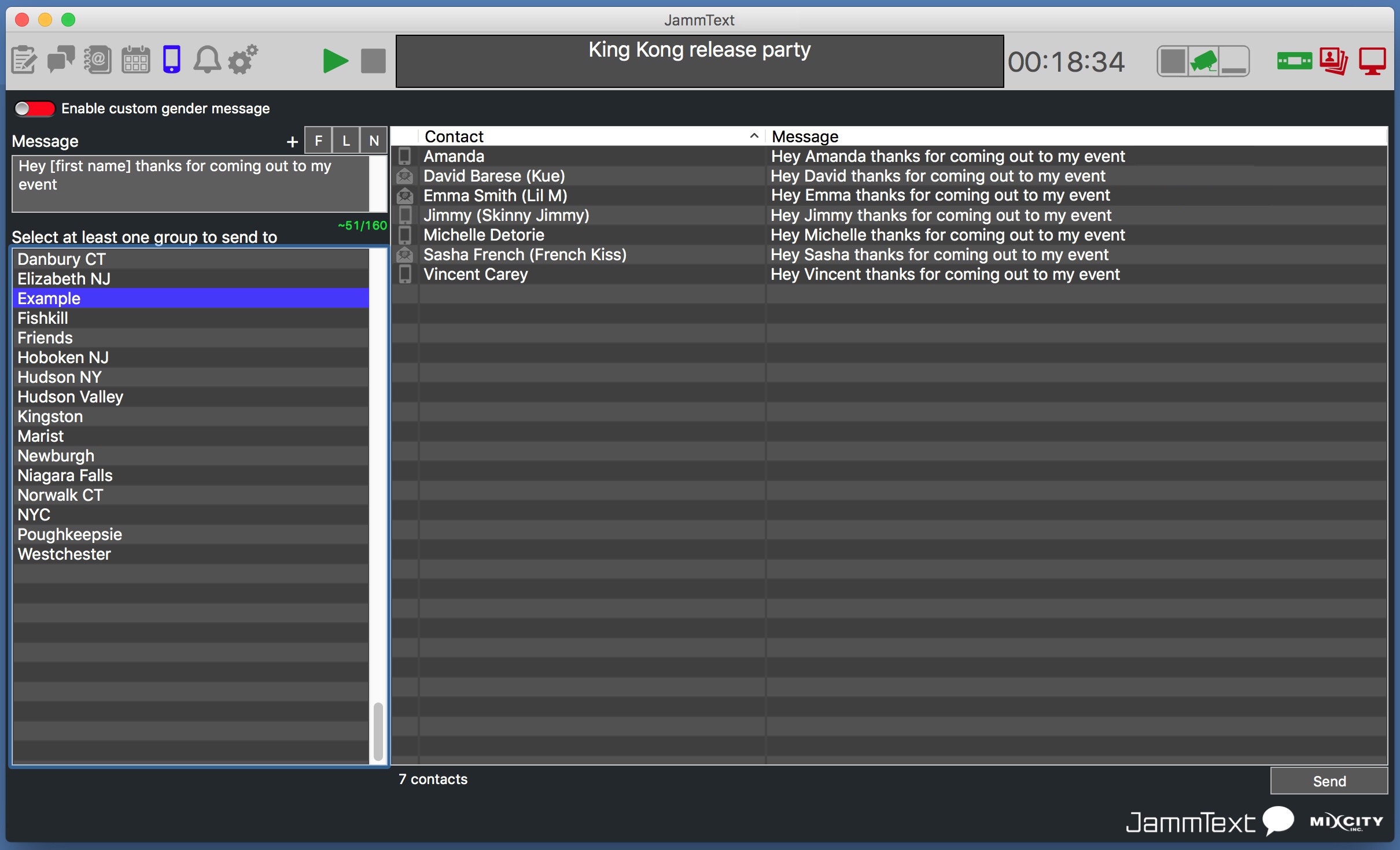Open the bell notifications icon

[x=207, y=60]
